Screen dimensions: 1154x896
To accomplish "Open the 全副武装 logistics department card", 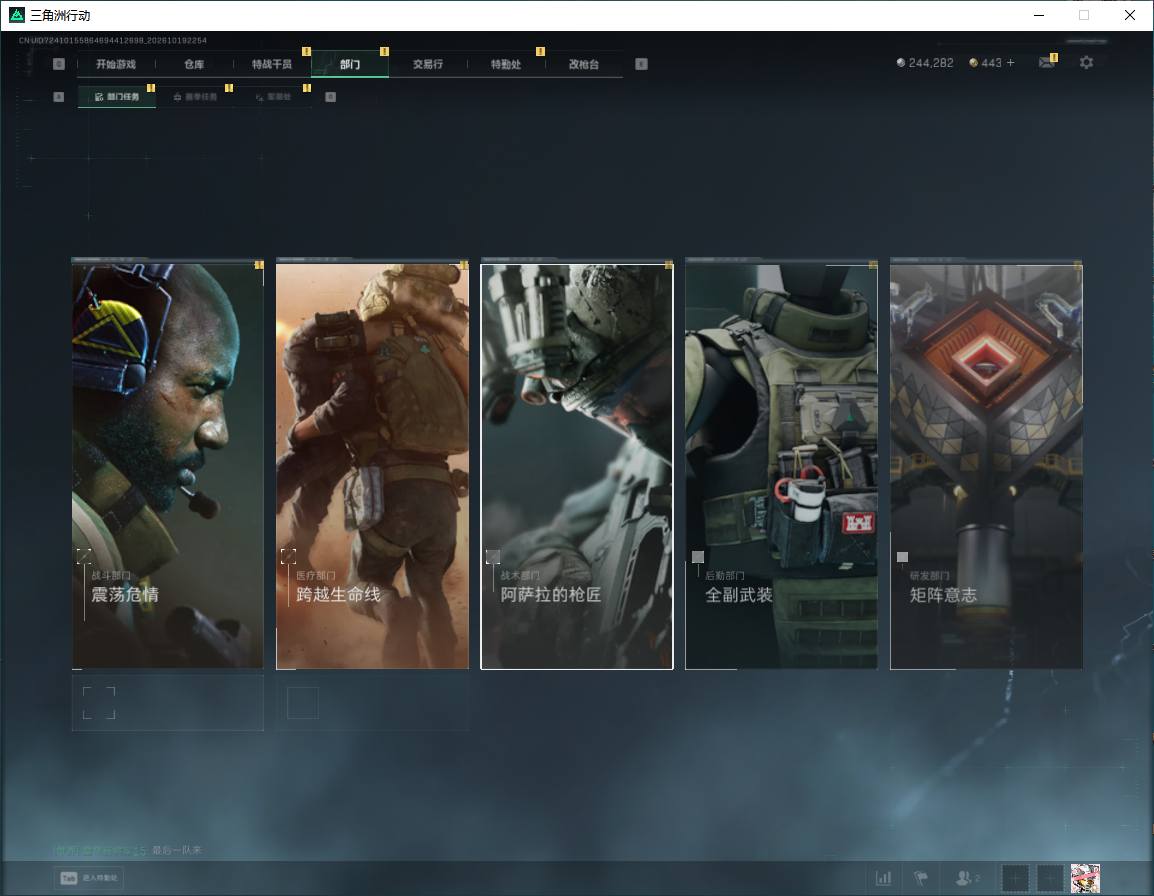I will click(782, 465).
